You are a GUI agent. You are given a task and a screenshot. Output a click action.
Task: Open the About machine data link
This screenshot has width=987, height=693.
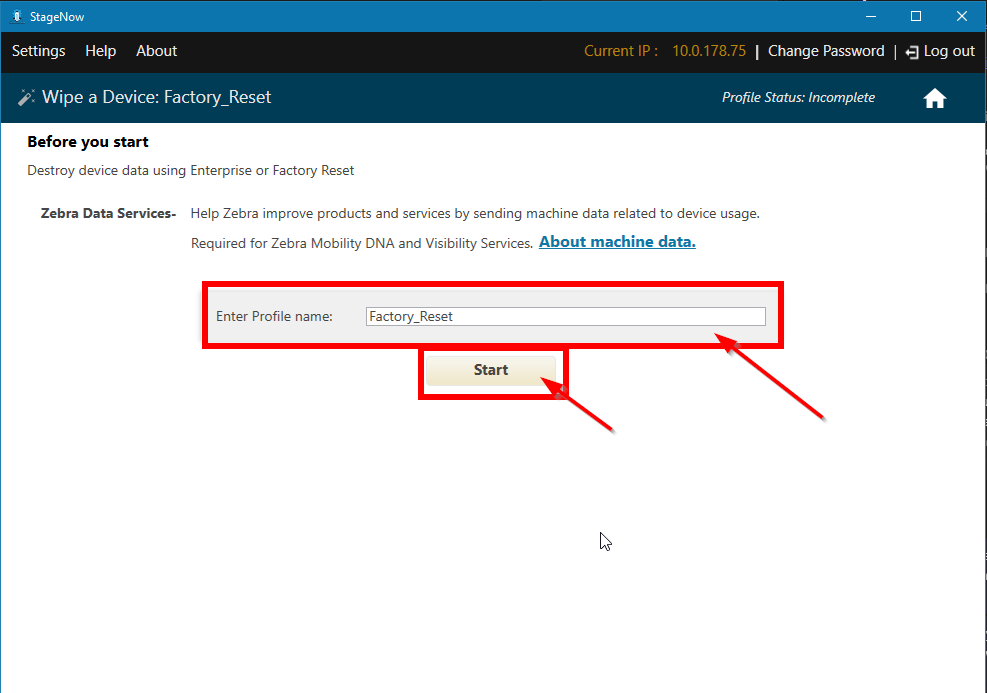click(617, 241)
